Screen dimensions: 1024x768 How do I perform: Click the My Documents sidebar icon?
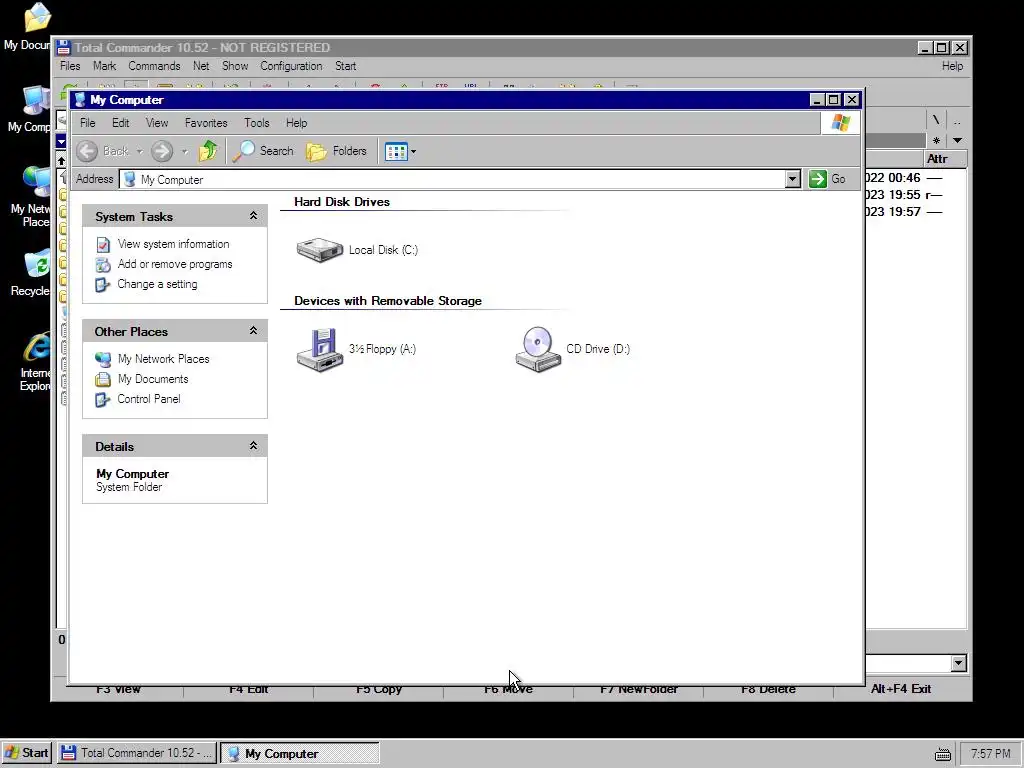pyautogui.click(x=103, y=379)
